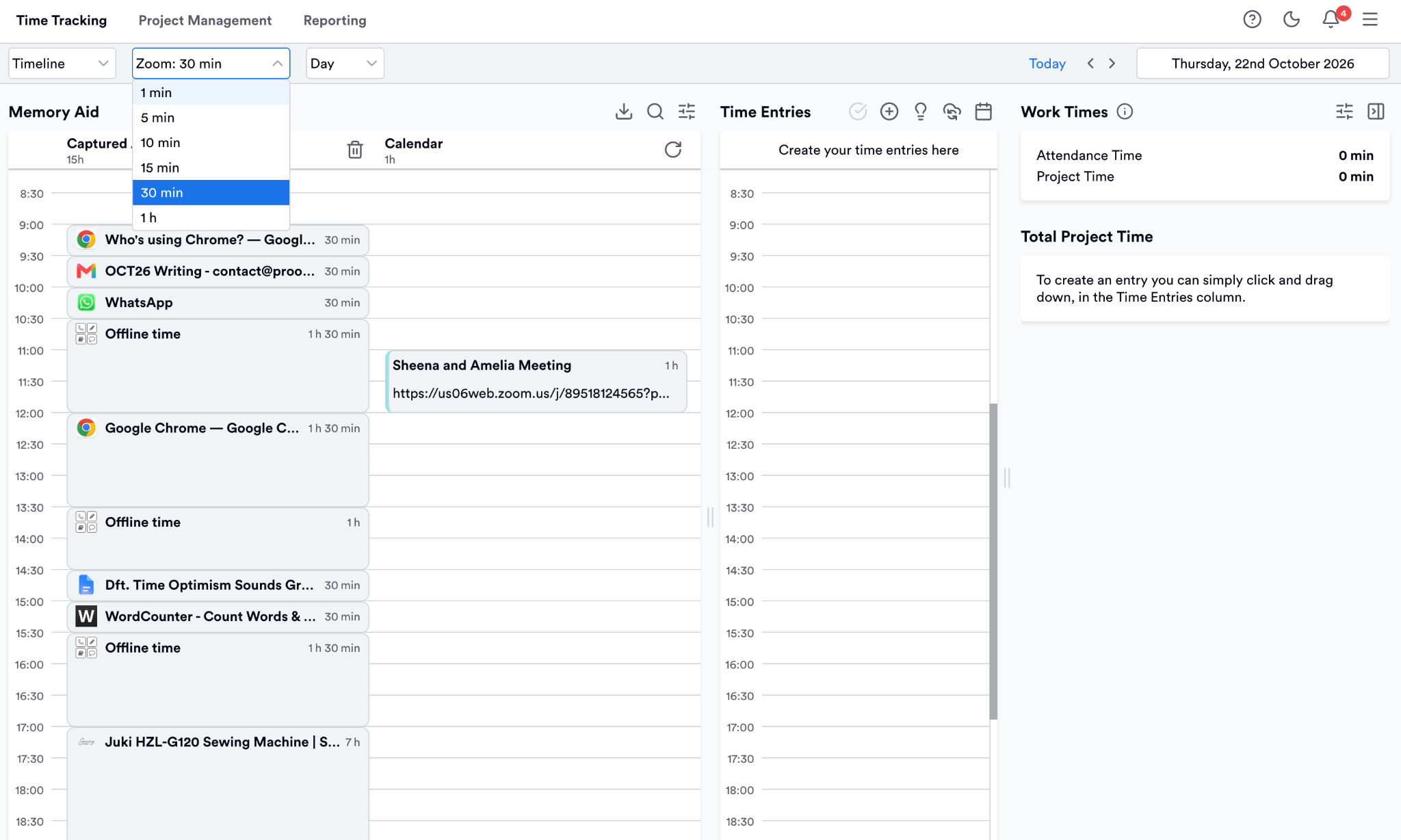
Task: Select the 1 h Offline time entry
Action: pos(218,538)
